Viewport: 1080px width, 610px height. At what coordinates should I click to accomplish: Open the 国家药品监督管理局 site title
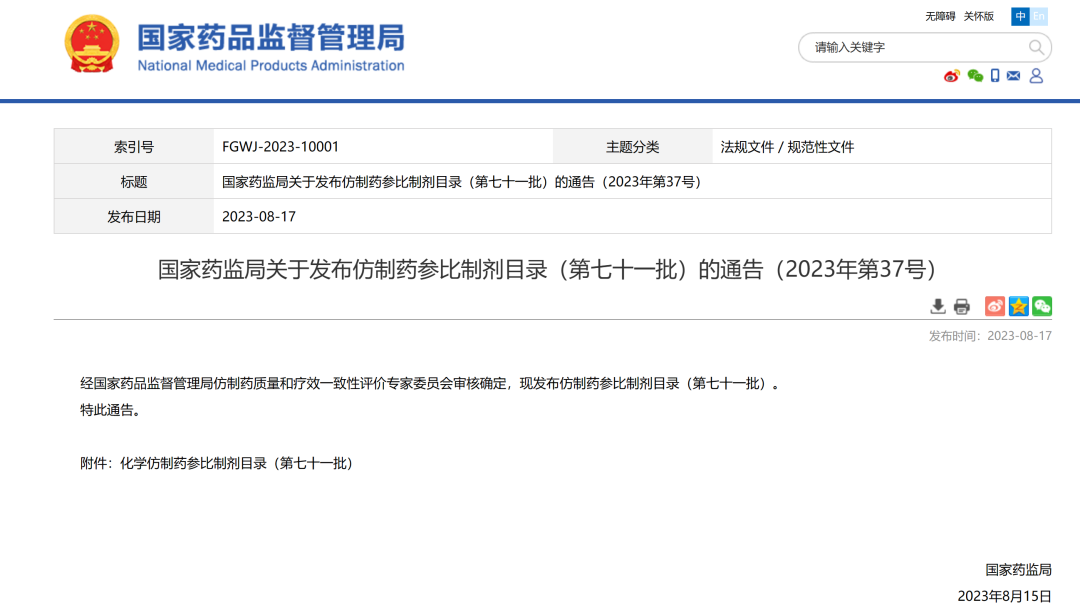pos(271,38)
